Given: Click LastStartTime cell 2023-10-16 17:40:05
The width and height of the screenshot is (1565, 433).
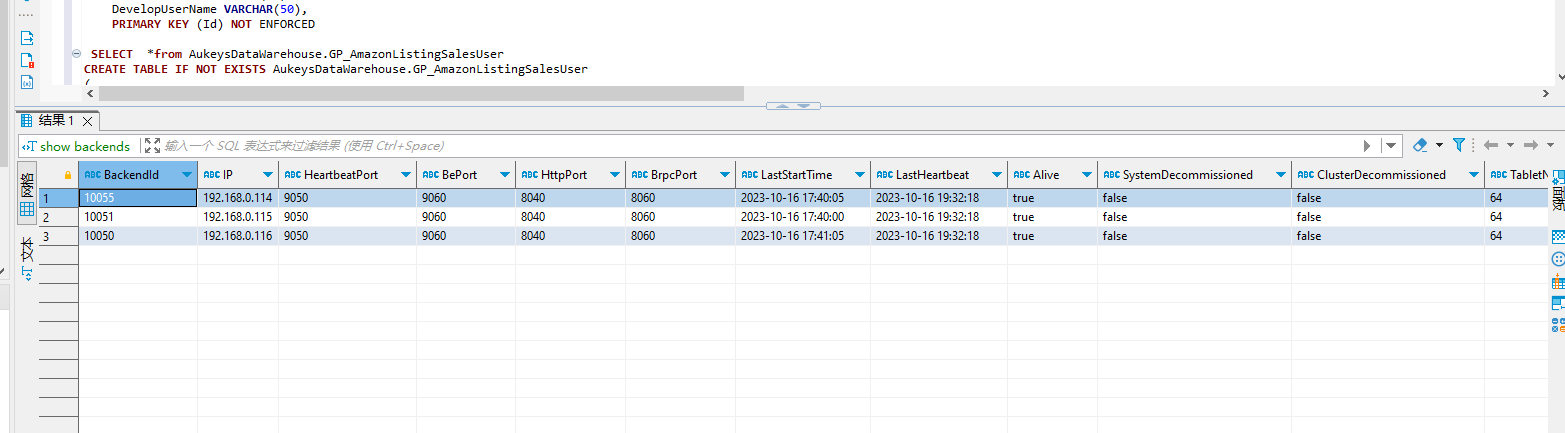Looking at the screenshot, I should (x=803, y=198).
